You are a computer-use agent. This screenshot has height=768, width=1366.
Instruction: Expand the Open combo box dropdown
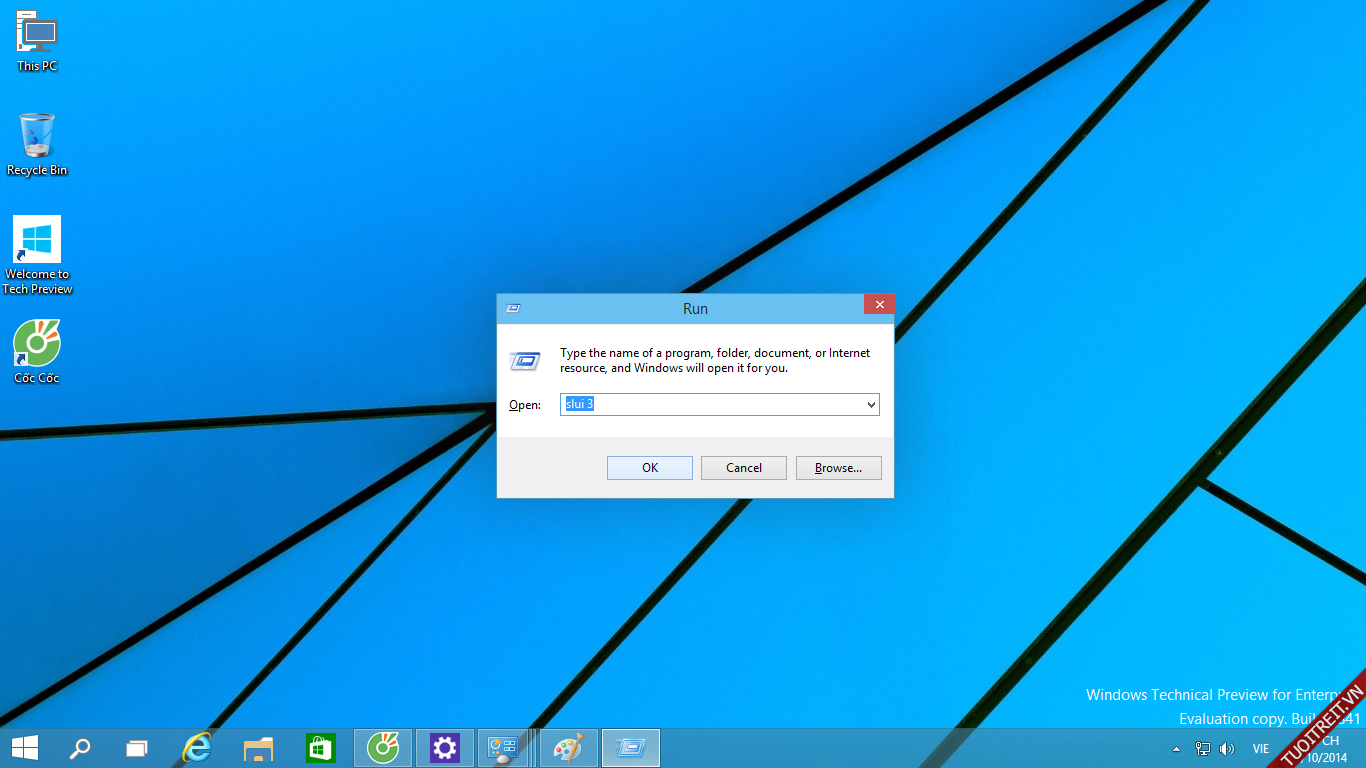(x=871, y=404)
